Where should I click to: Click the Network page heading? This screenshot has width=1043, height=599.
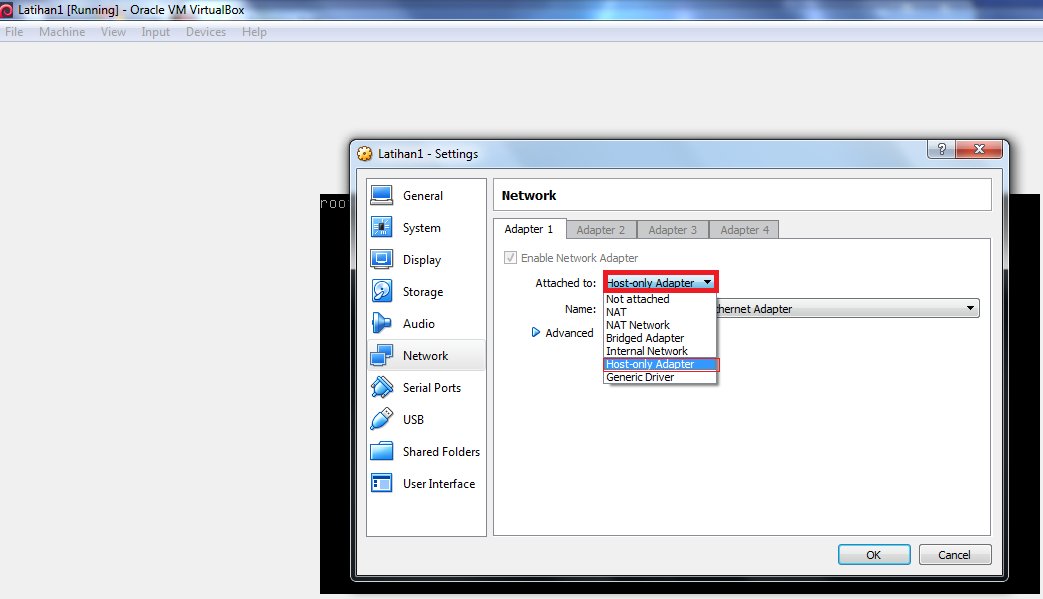coord(529,195)
